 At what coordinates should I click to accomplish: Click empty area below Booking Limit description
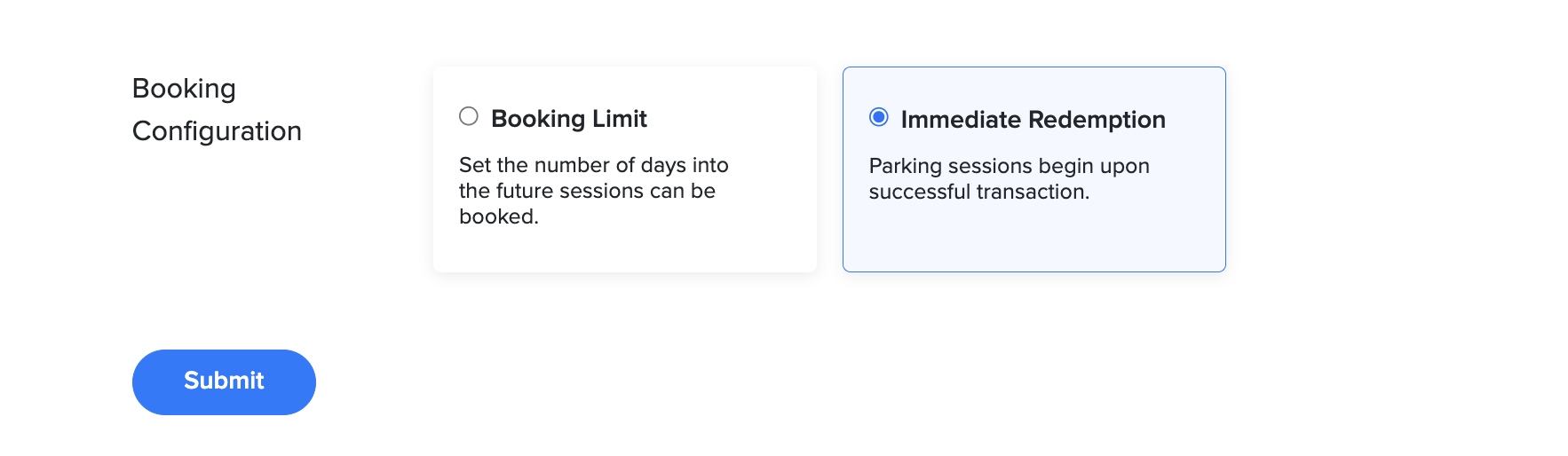tap(624, 250)
